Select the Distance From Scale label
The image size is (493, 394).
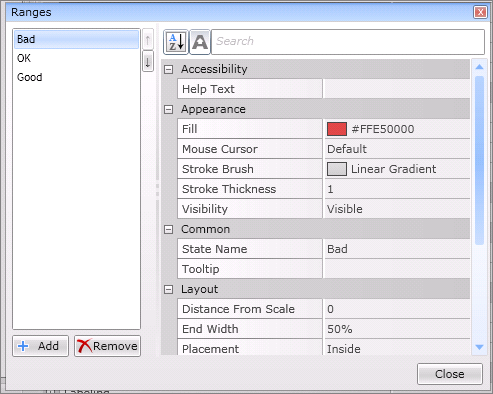(250, 309)
